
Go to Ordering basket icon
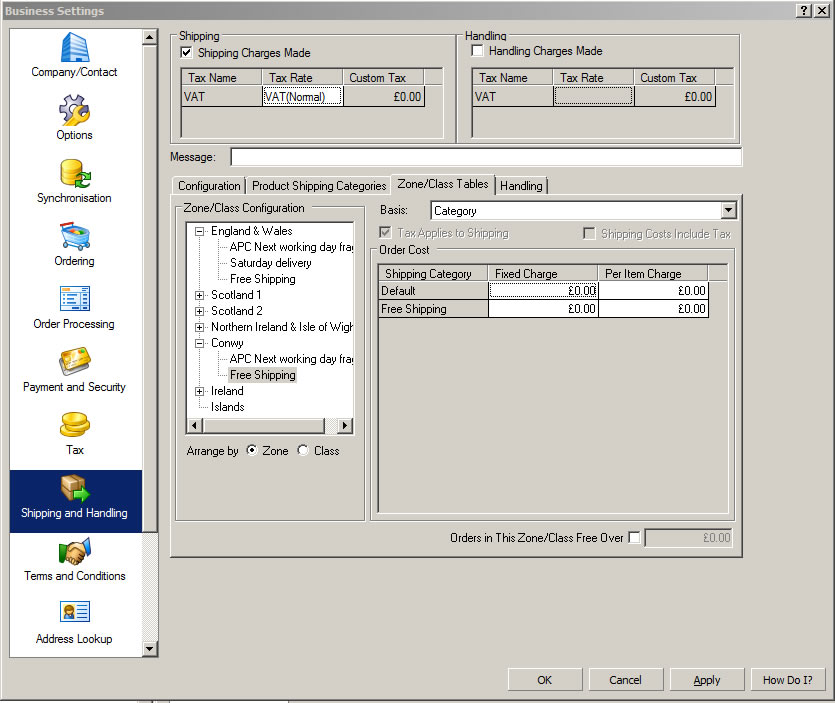click(x=74, y=237)
